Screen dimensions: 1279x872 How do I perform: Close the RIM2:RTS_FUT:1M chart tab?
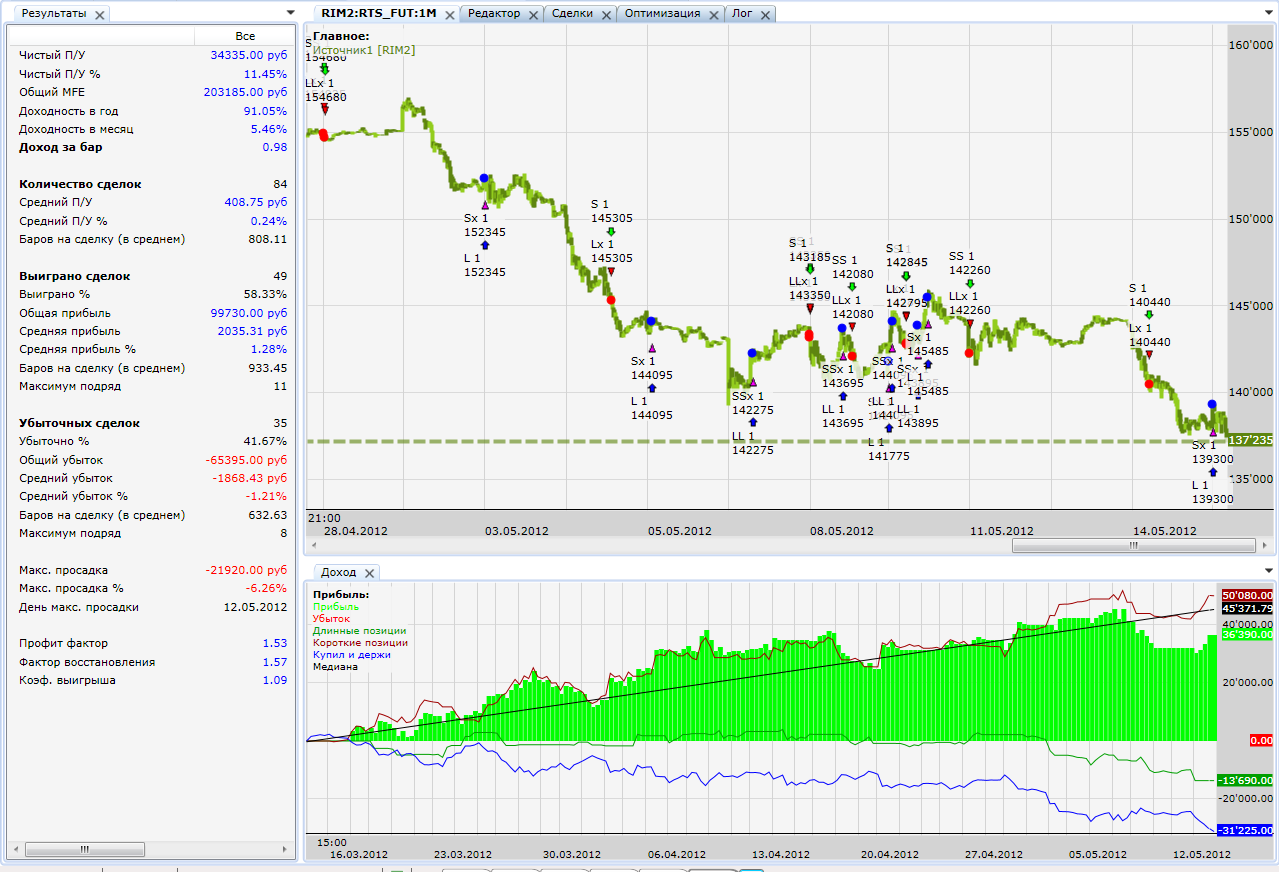click(x=449, y=15)
